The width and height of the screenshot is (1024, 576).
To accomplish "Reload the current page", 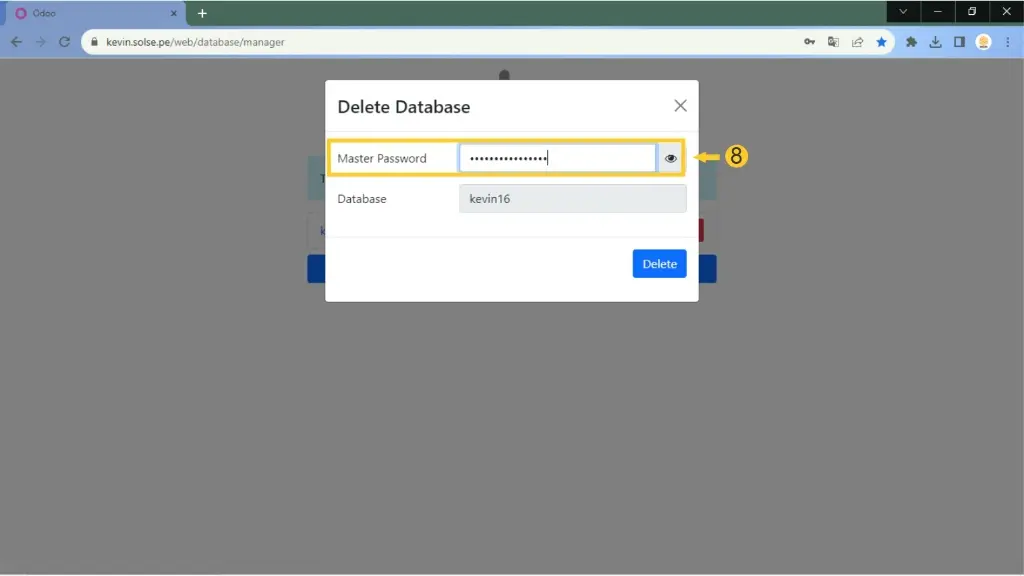I will (64, 42).
